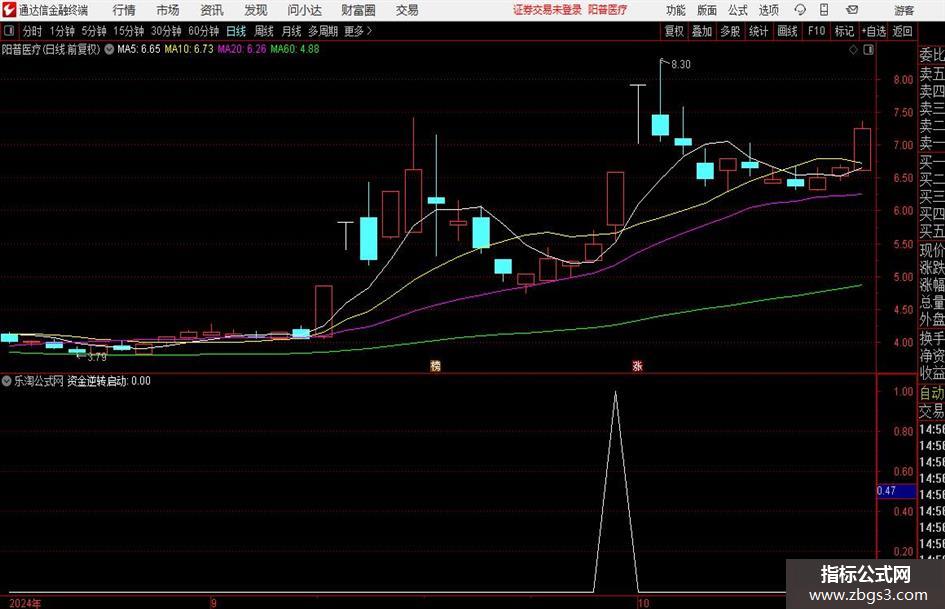This screenshot has width=945, height=609.
Task: Click the MA60: 4.88 indicator label
Action: coord(295,49)
